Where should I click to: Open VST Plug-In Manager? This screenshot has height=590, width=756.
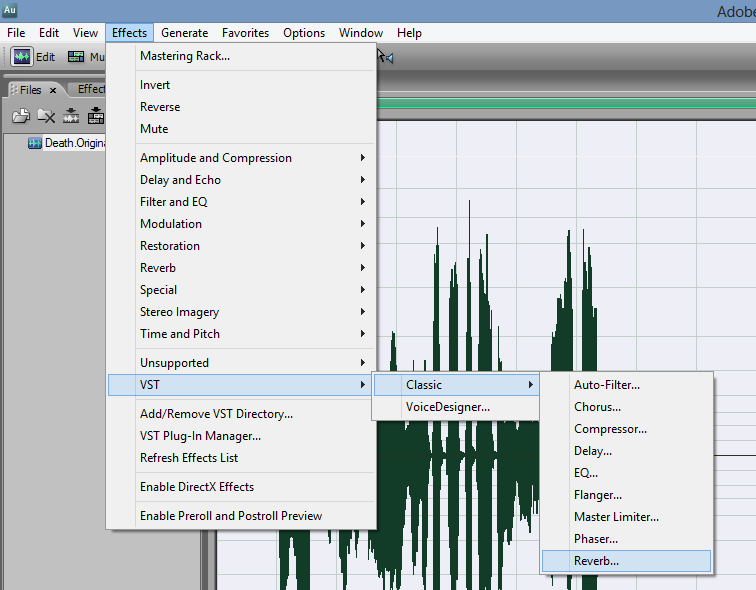tap(241, 436)
